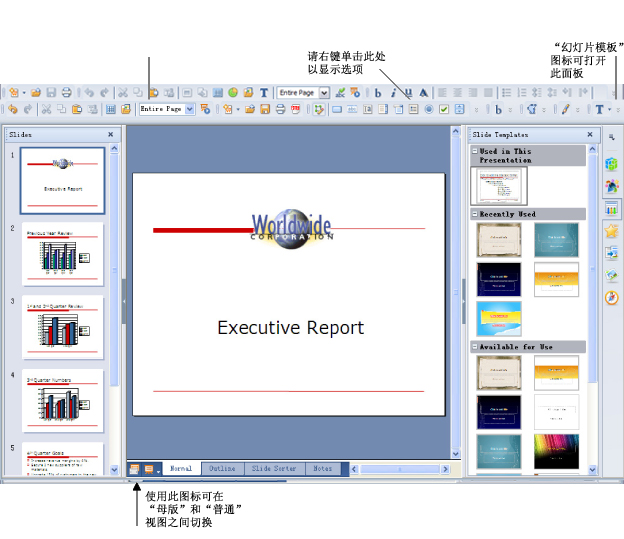The image size is (624, 539).
Task: Click the green form edit icon in the lower toolbar
Action: tap(318, 109)
